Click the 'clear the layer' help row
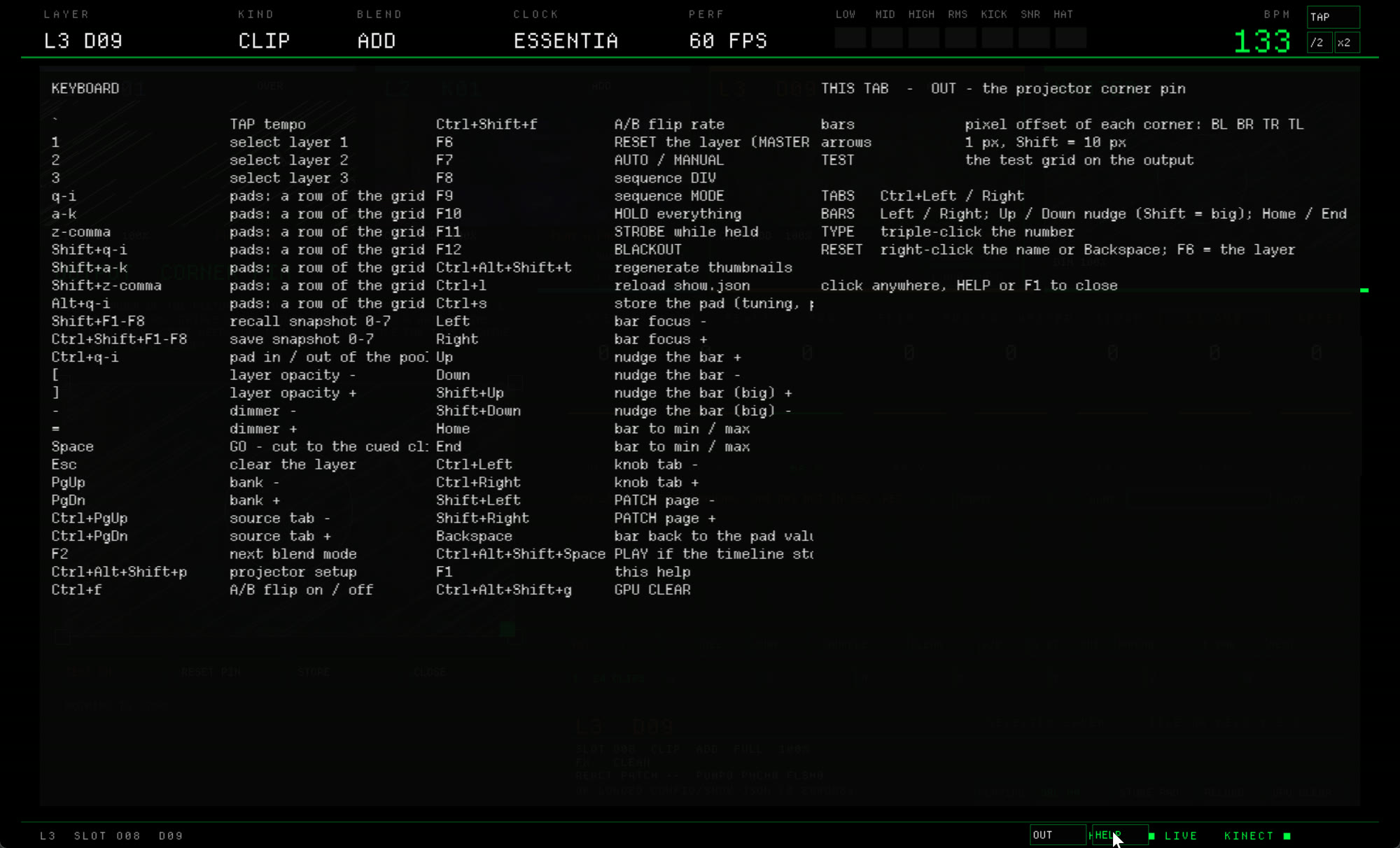Screen dimensions: 1400x848 293,465
